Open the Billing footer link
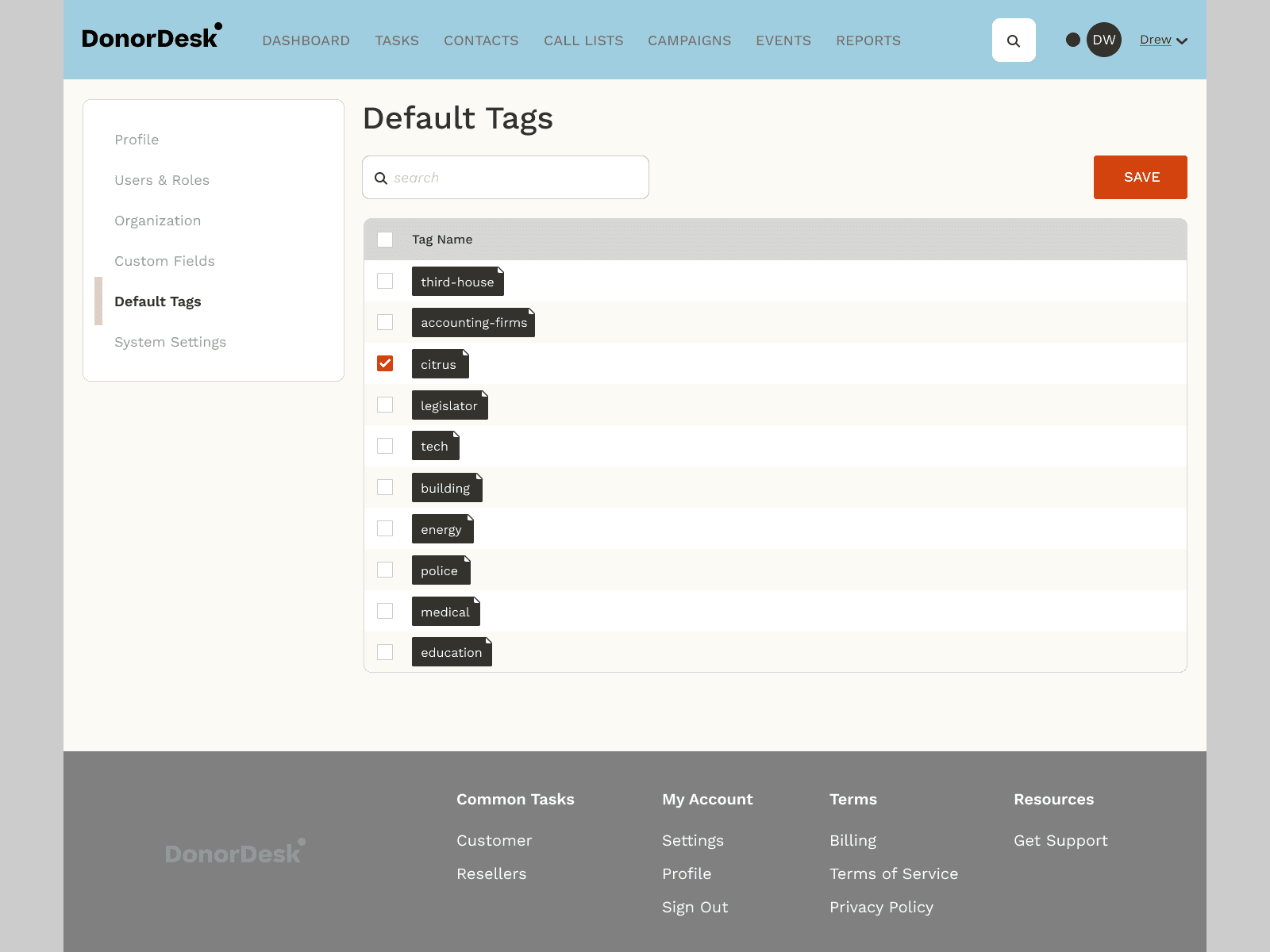 click(852, 840)
